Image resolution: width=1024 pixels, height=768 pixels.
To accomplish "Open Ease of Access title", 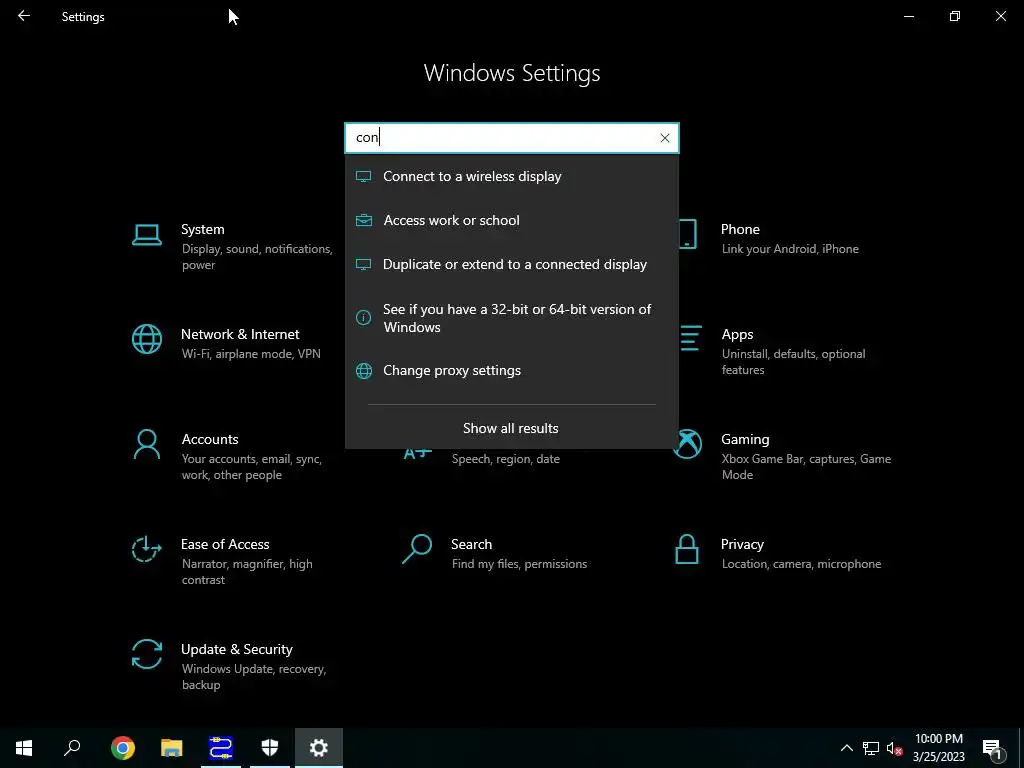I will coord(225,545).
